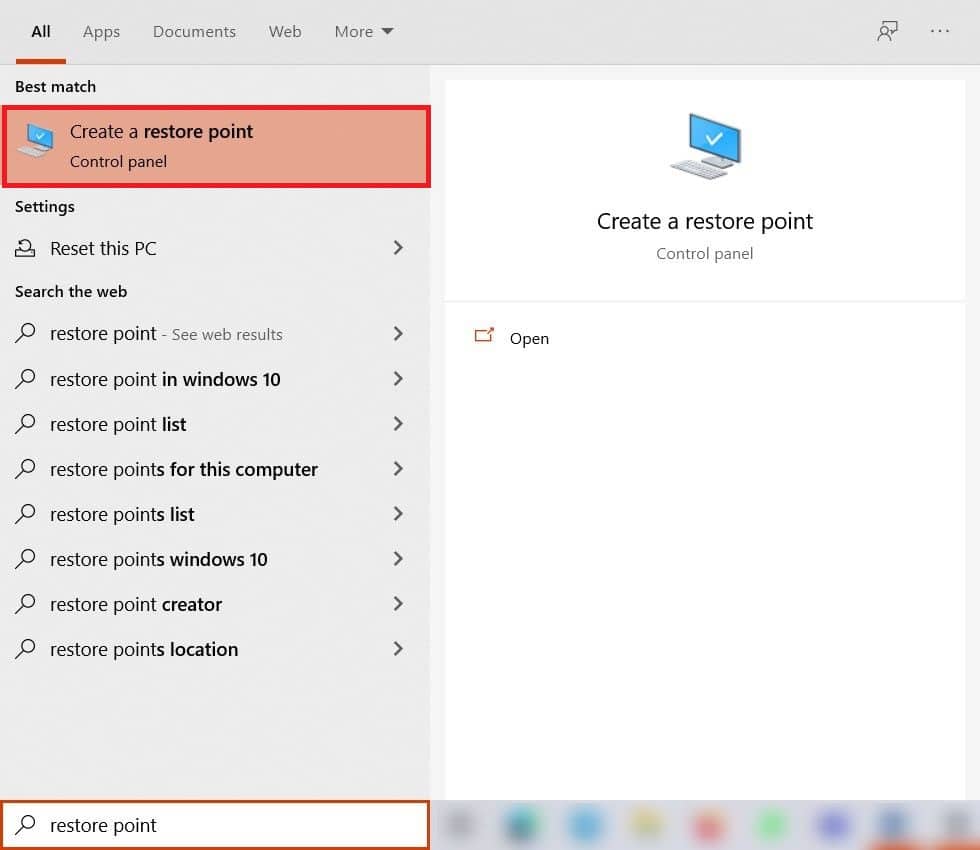Image resolution: width=980 pixels, height=850 pixels.
Task: Click Open to launch Create a restore point
Action: [x=529, y=338]
